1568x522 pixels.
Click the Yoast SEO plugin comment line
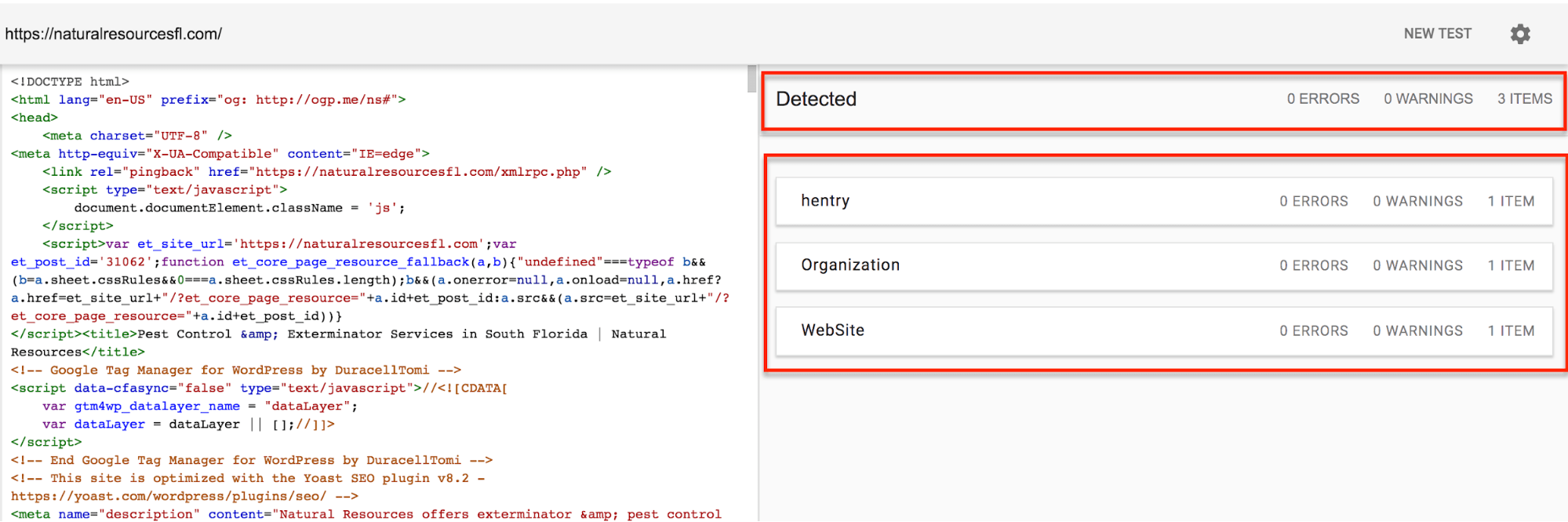248,487
